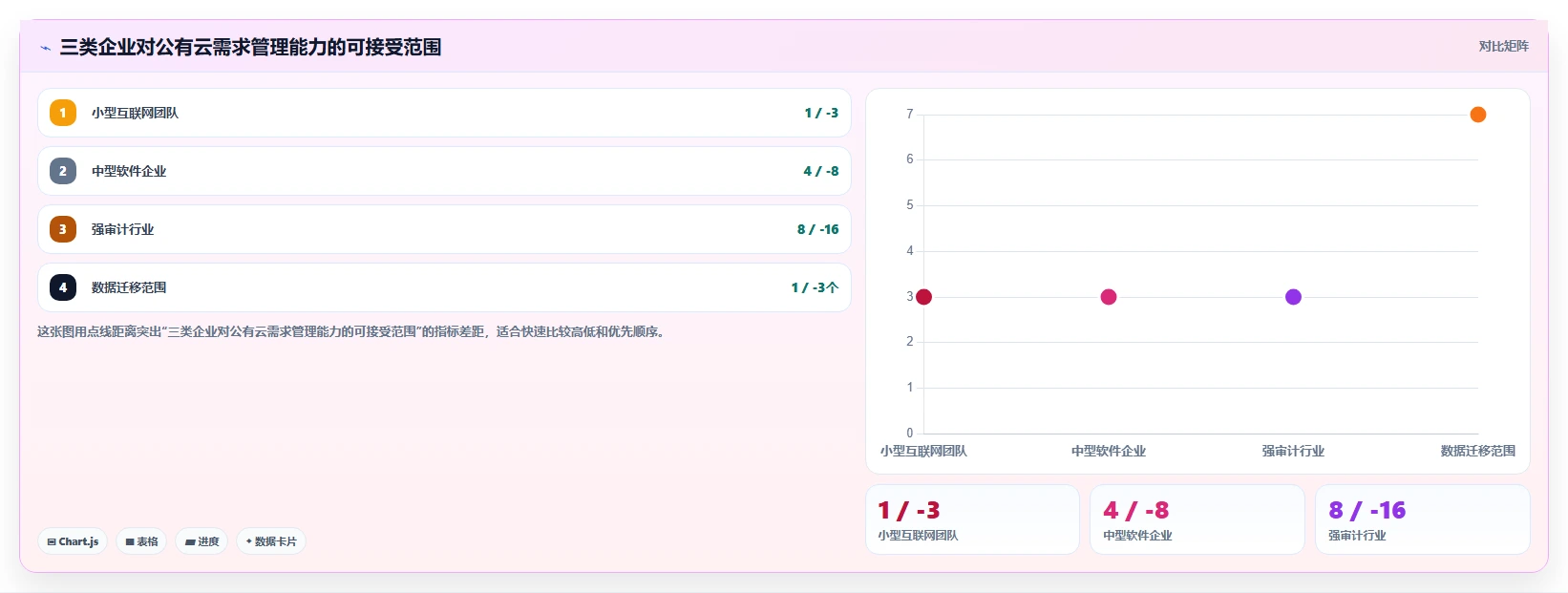Screen dimensions: 1568x593
Task: Click the y-axis label 7
Action: click(x=910, y=115)
